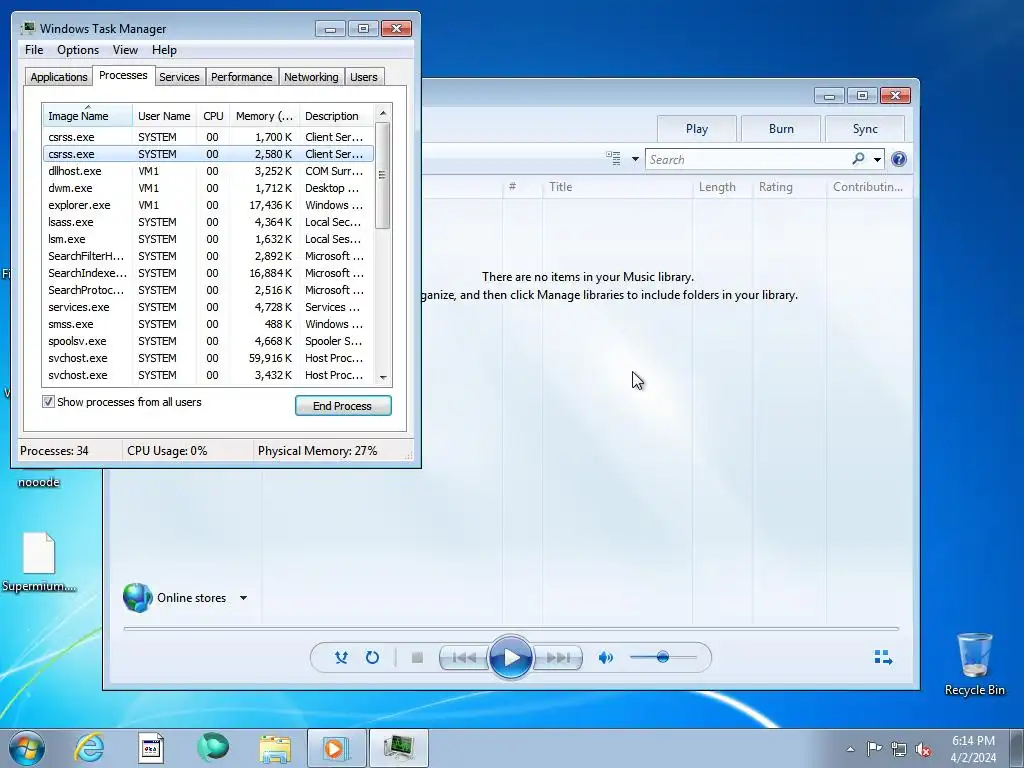Open the Action Center flag icon
The image size is (1024, 768).
point(874,749)
